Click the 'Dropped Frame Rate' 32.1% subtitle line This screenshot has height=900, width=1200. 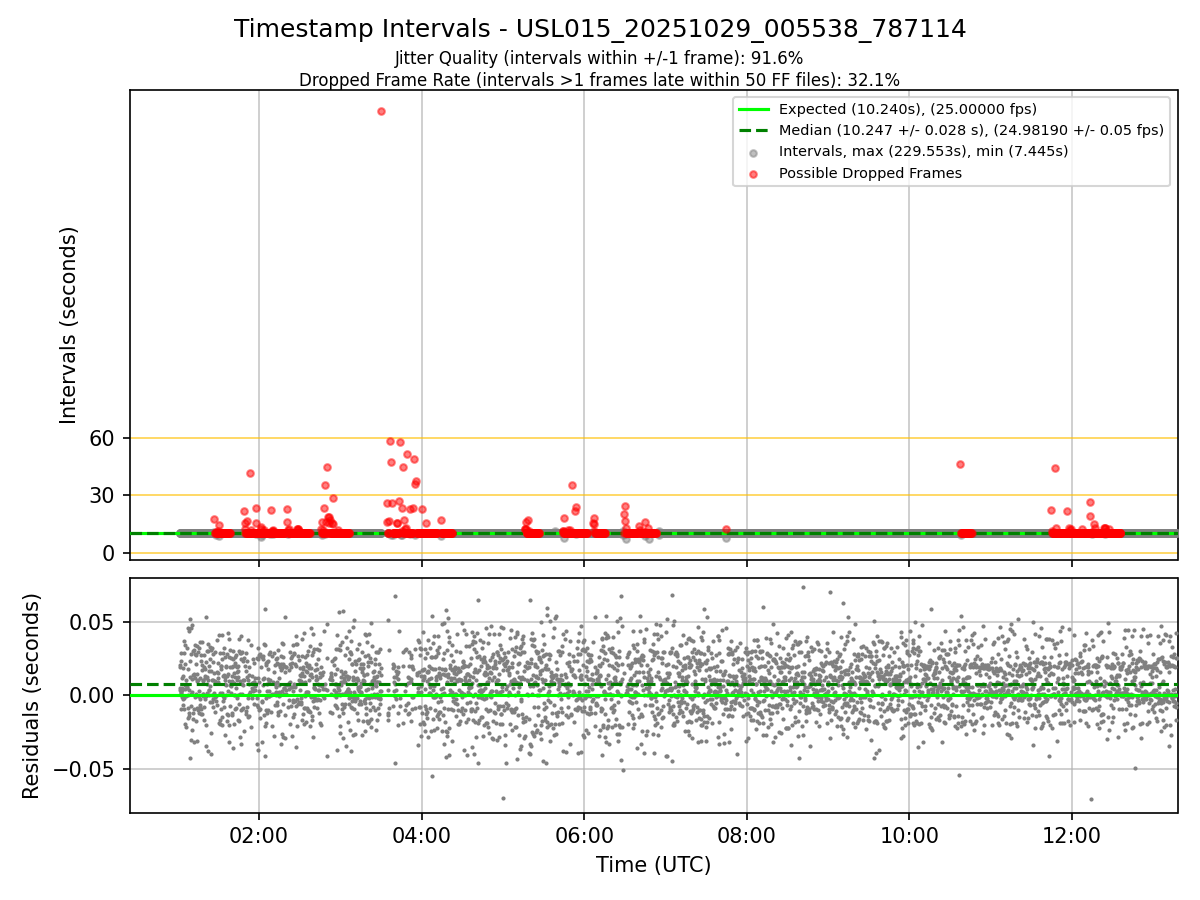point(599,80)
